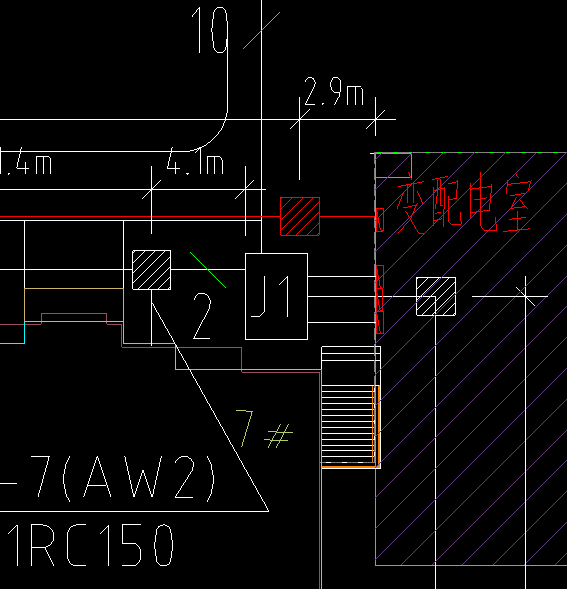Select the 2.9m dimension text

[334, 91]
